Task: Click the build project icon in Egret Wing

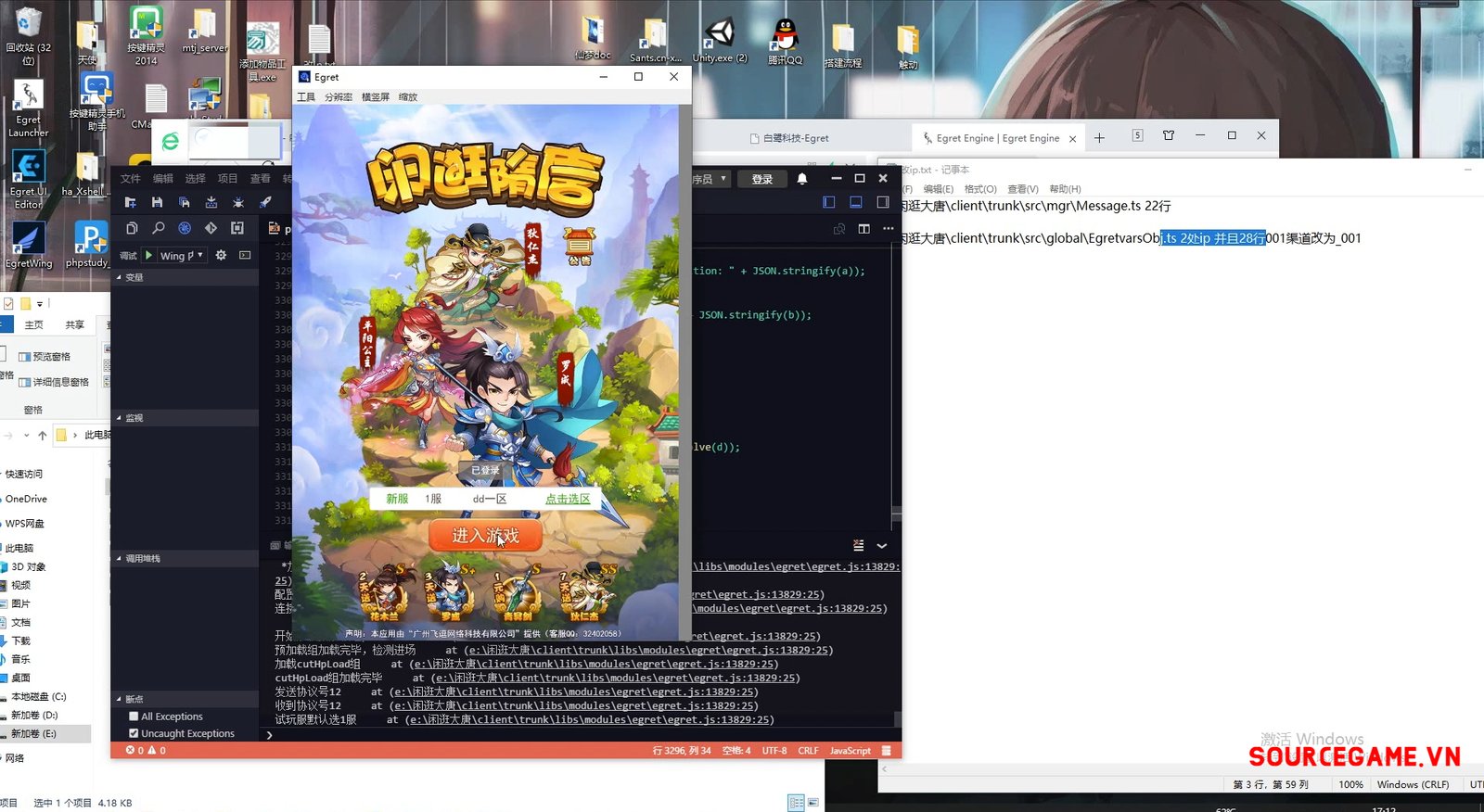Action: click(211, 202)
